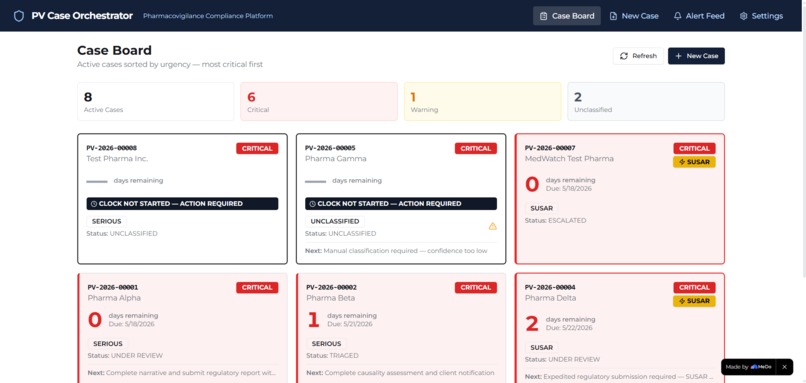806x383 pixels.
Task: Open the Case Board tab
Action: (x=566, y=16)
